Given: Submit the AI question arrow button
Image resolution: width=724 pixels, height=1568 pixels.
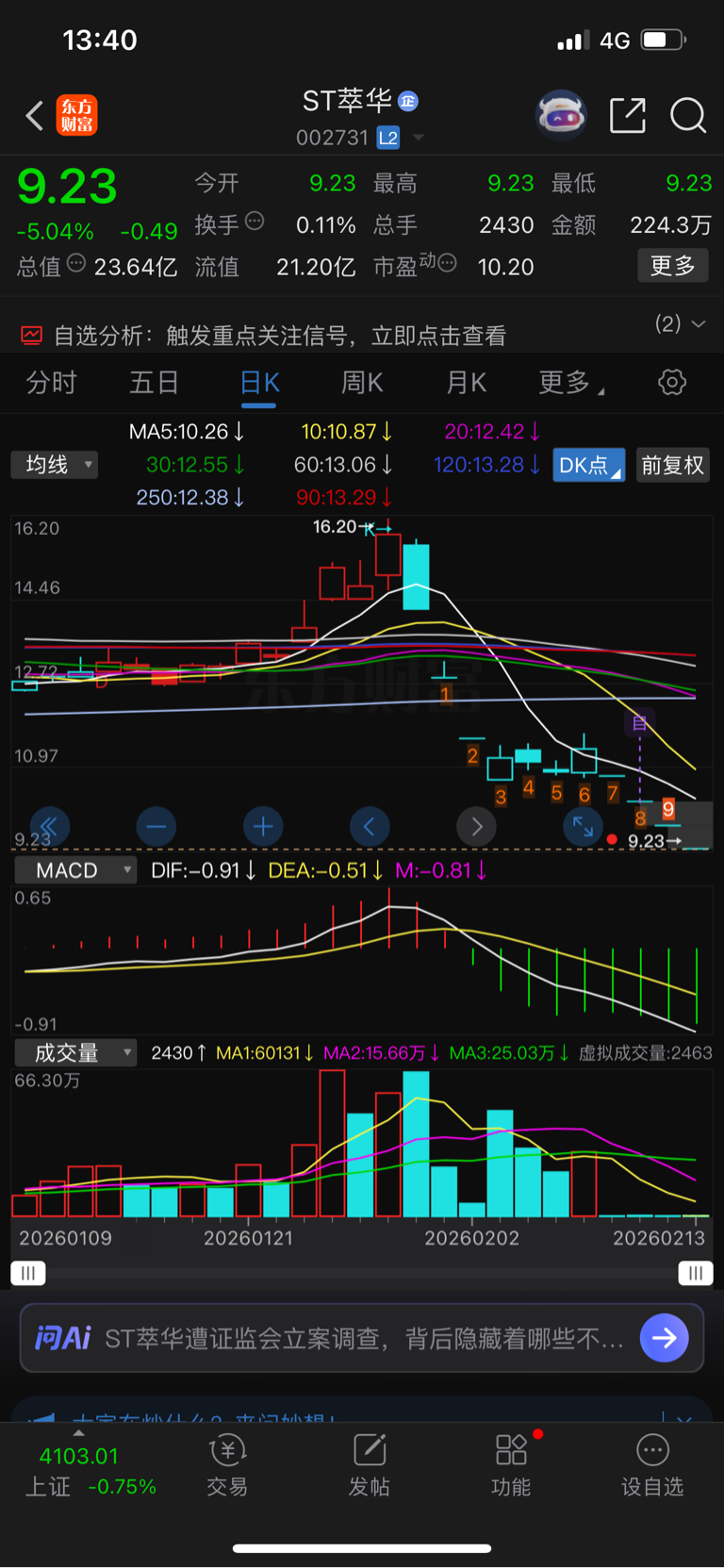Looking at the screenshot, I should coord(665,1337).
